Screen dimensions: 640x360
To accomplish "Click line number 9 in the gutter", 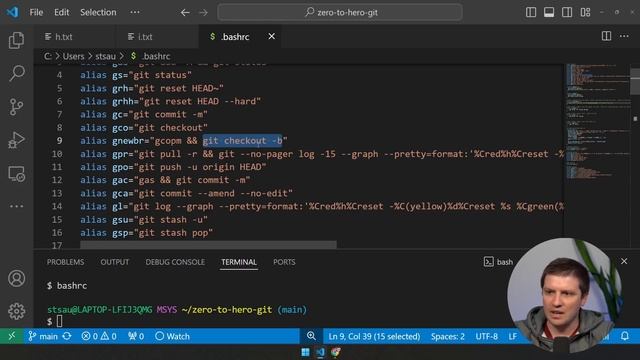I will click(x=60, y=141).
